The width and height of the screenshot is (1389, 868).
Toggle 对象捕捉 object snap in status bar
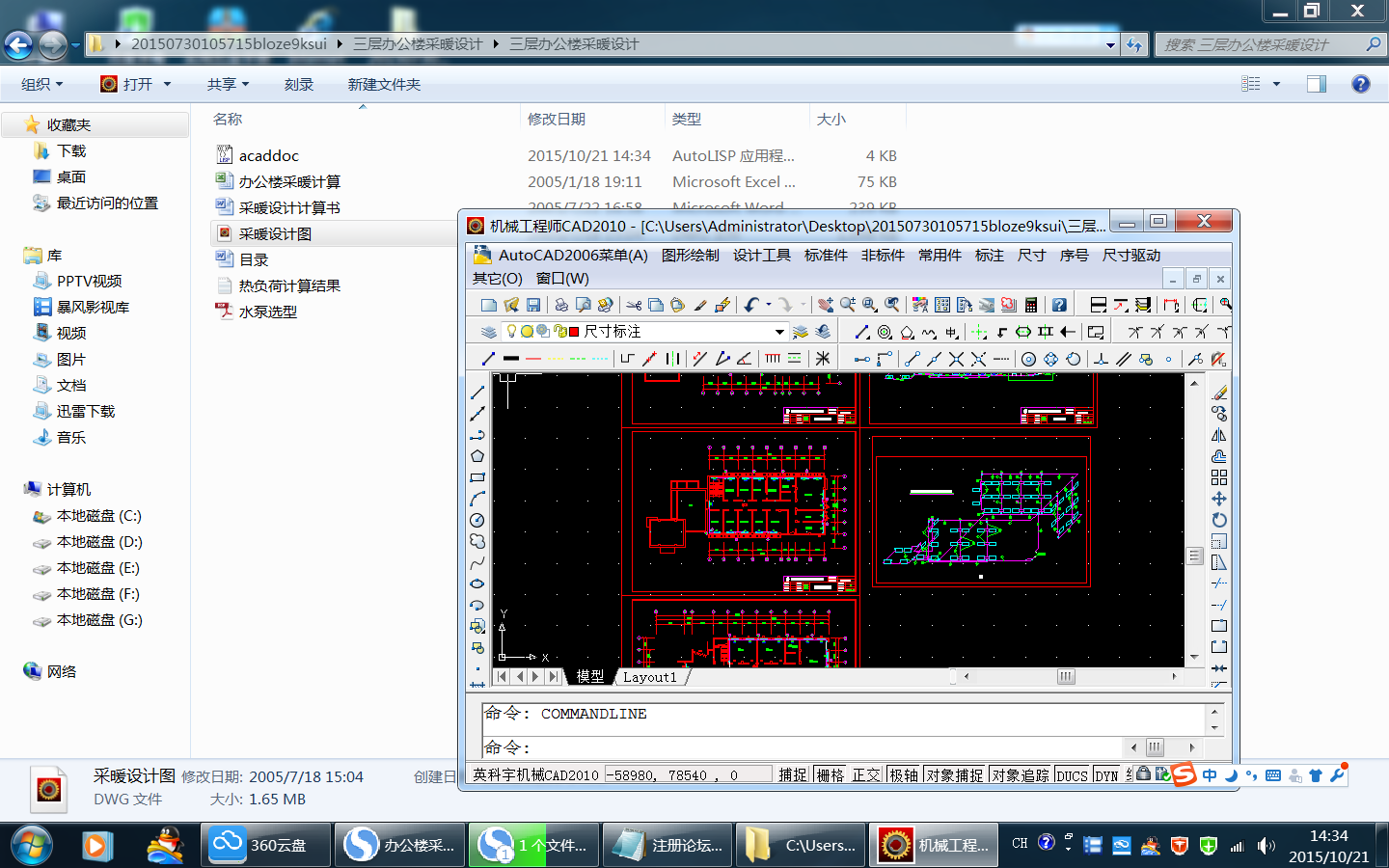954,774
